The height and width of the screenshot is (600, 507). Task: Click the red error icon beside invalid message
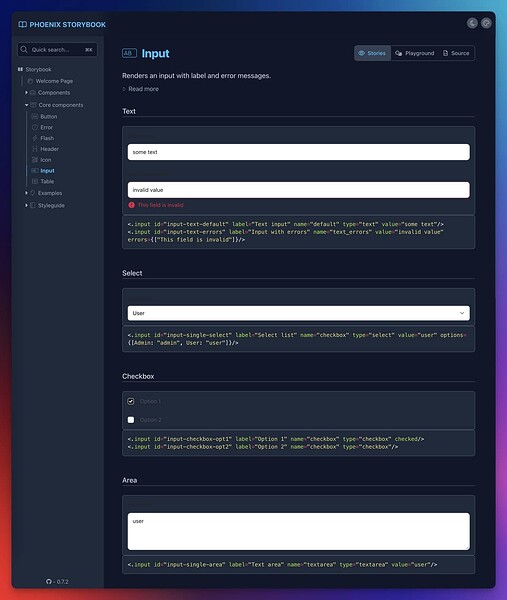(131, 205)
